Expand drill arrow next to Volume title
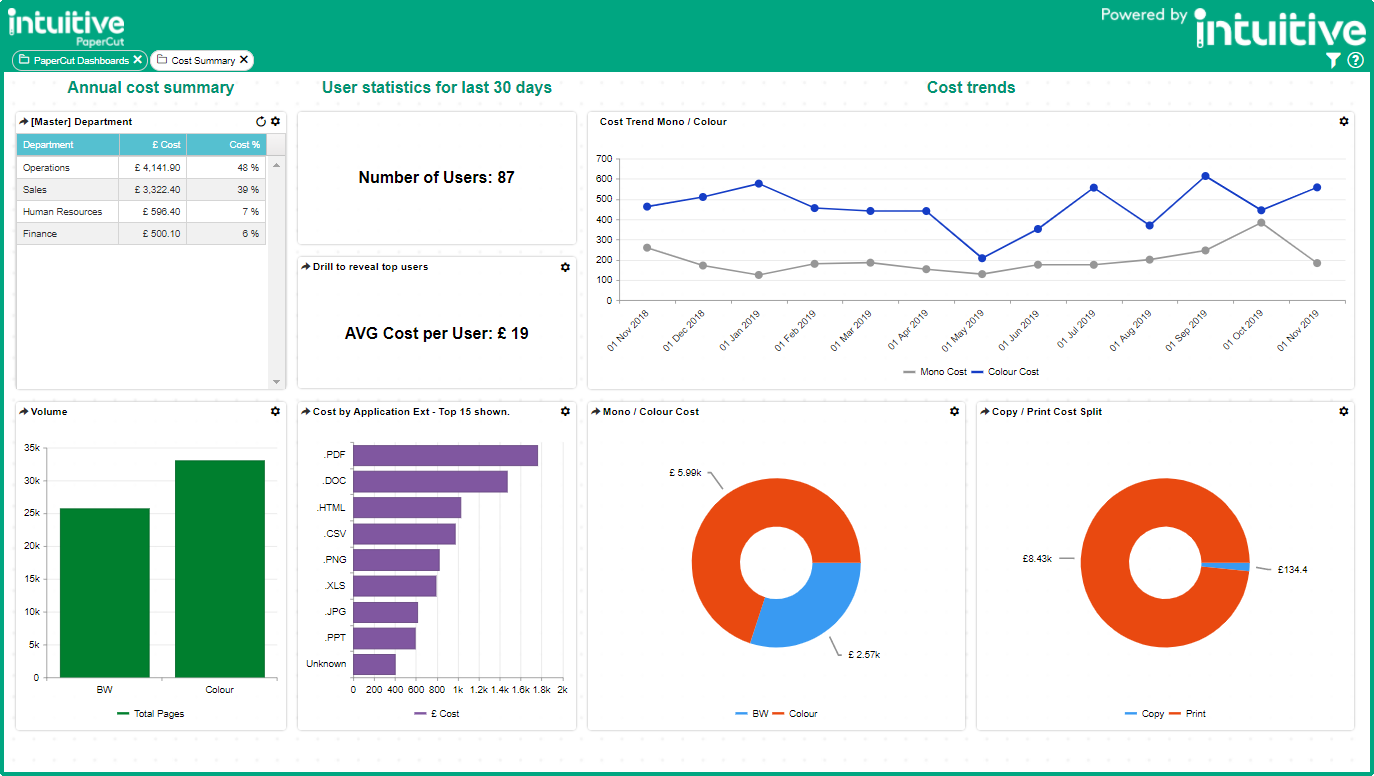 [24, 411]
